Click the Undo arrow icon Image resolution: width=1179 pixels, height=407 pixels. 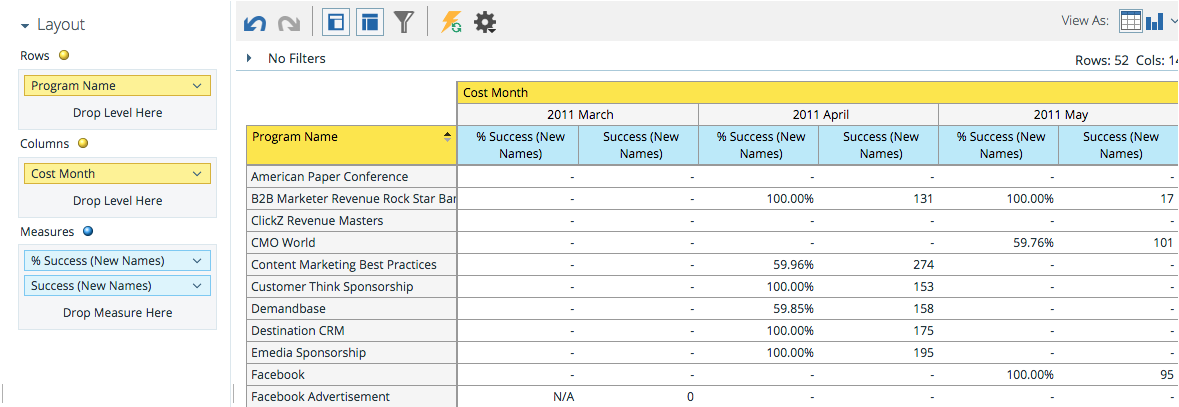point(255,22)
